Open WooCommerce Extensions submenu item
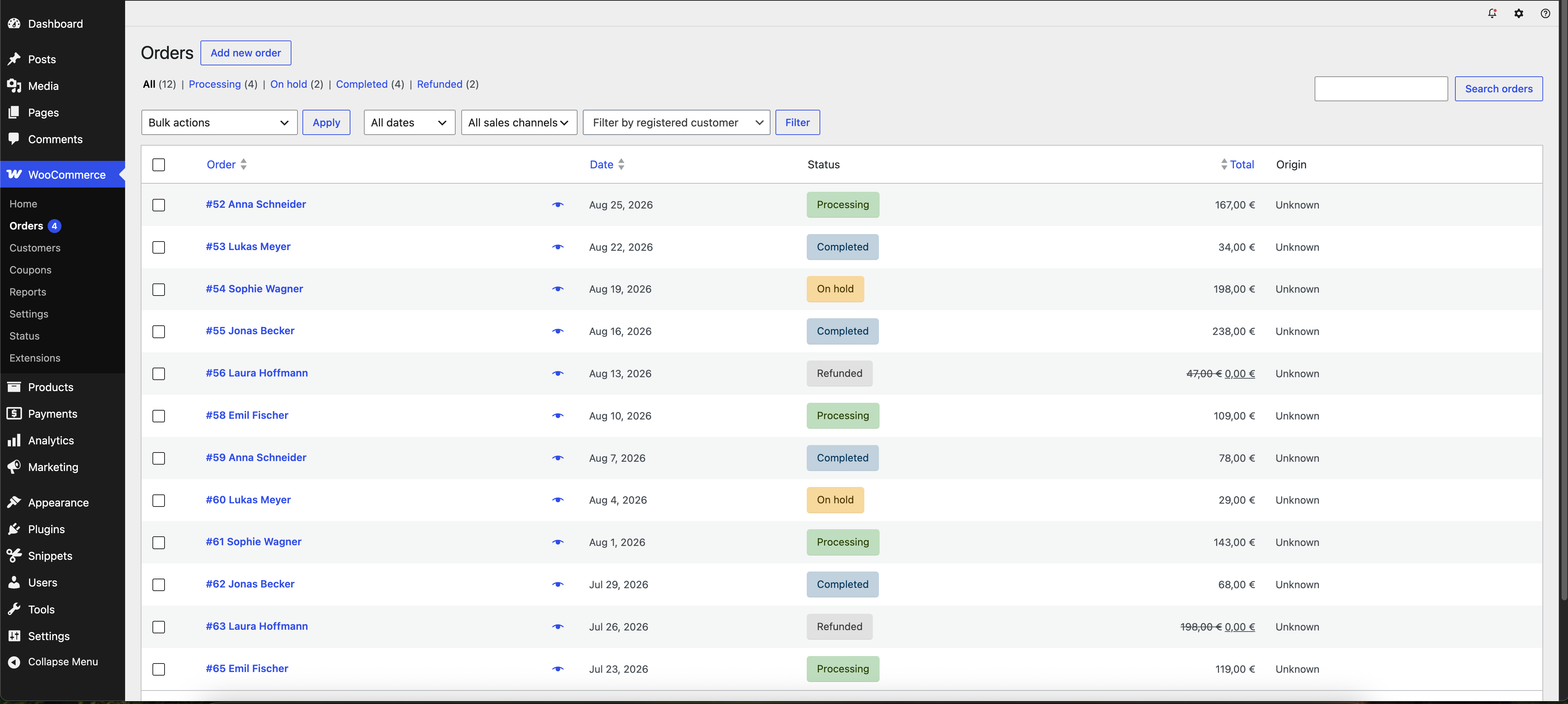 coord(35,358)
